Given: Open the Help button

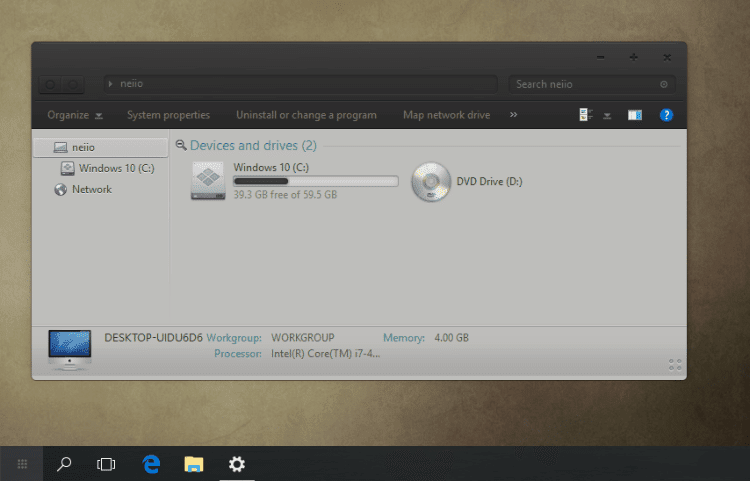Looking at the screenshot, I should [x=666, y=115].
